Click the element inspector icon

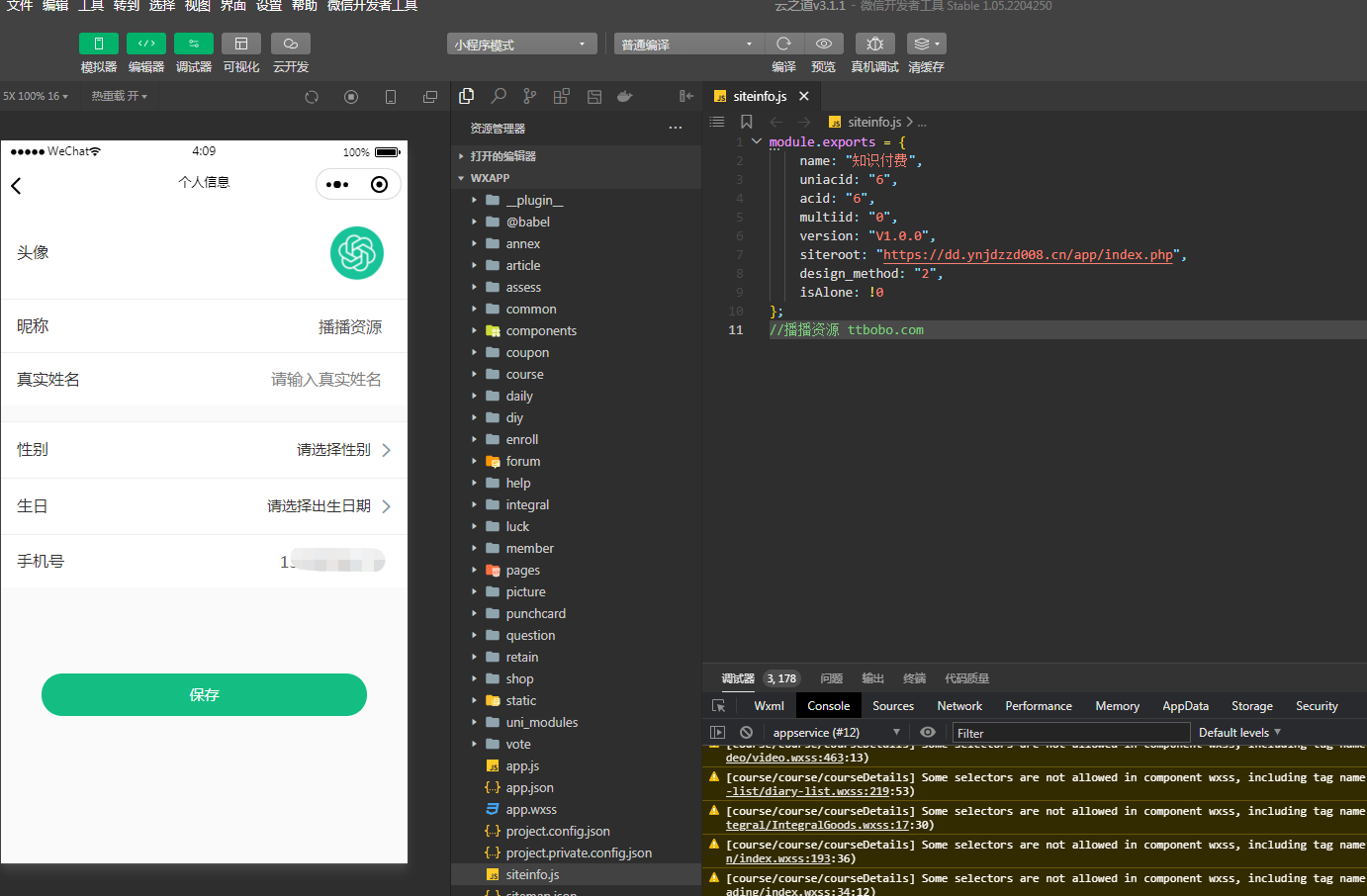tap(719, 706)
